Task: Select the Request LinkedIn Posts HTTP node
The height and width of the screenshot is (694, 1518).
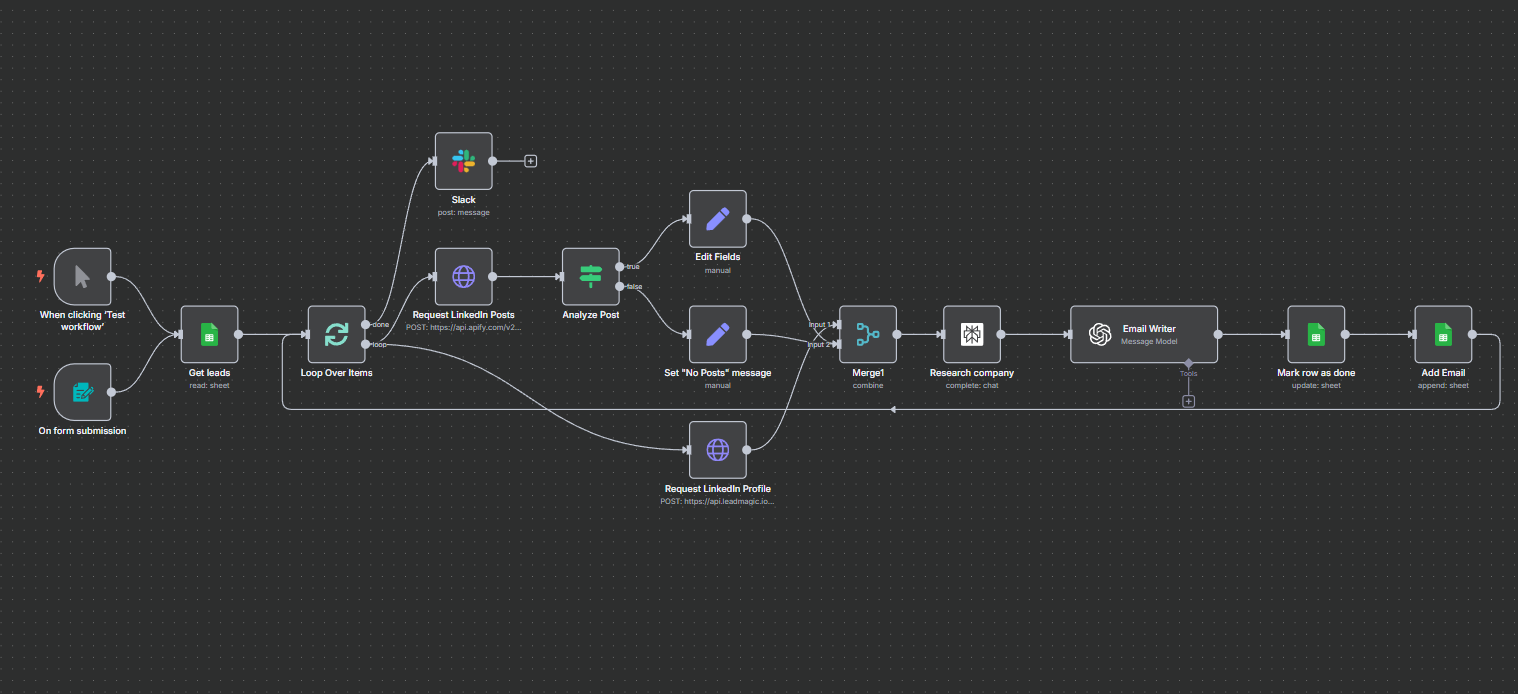Action: click(x=463, y=277)
